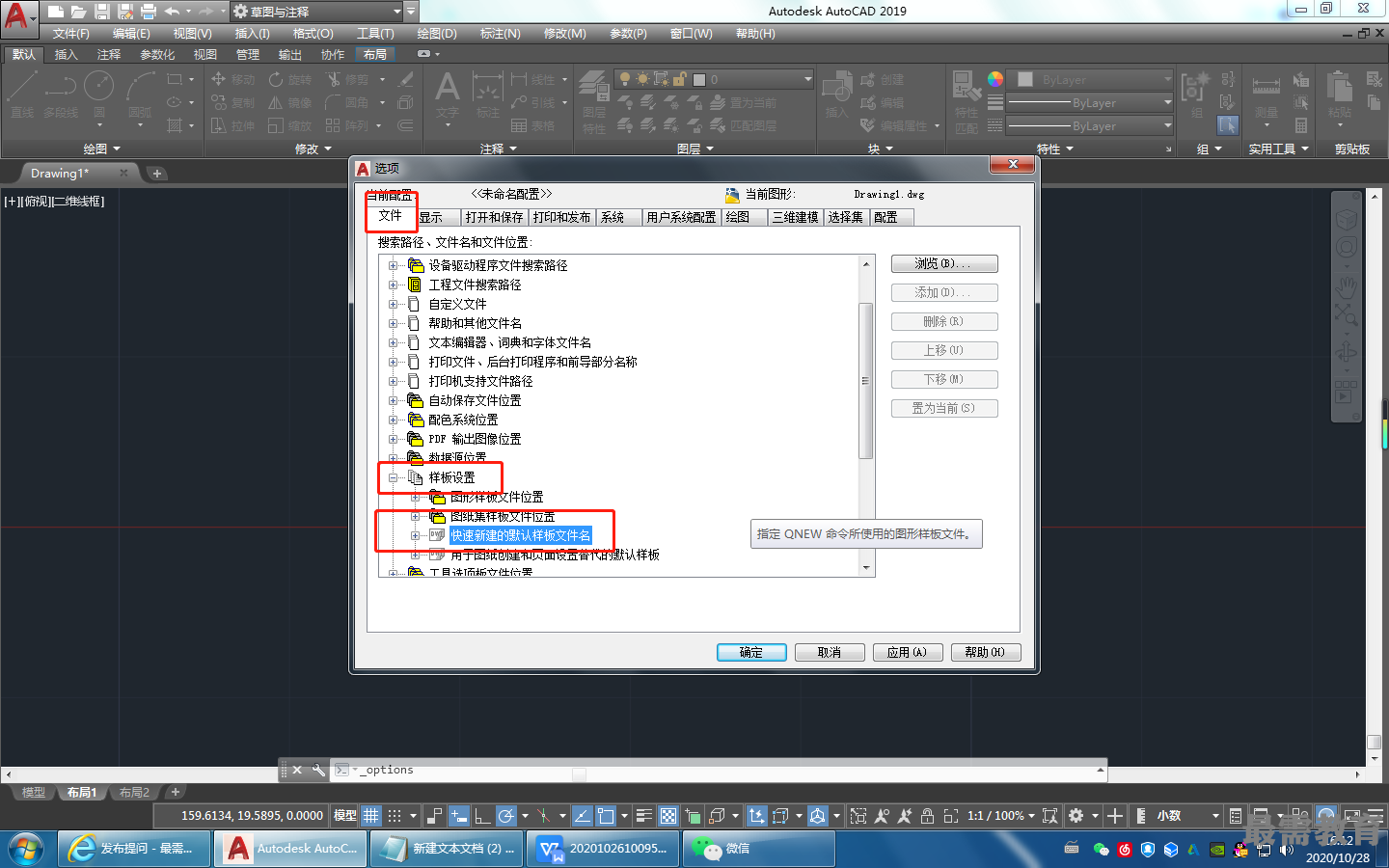This screenshot has width=1389, height=868.
Task: Click the Mirror (镜像) tool
Action: tap(290, 102)
